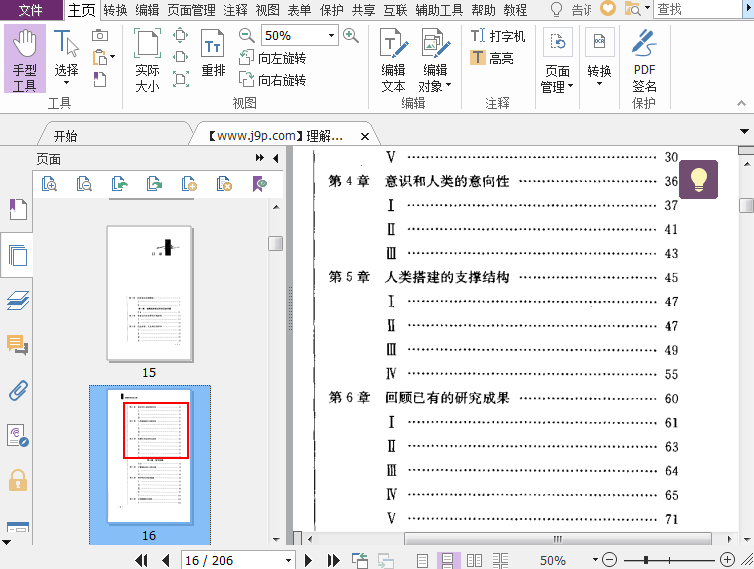Open the Comments panel in sidebar

17,345
